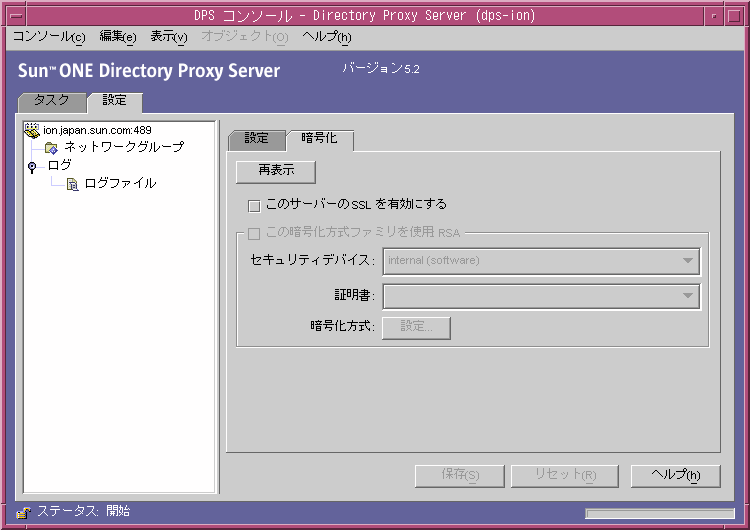Switch to the タスク tab
This screenshot has height=530, width=750.
(52, 102)
